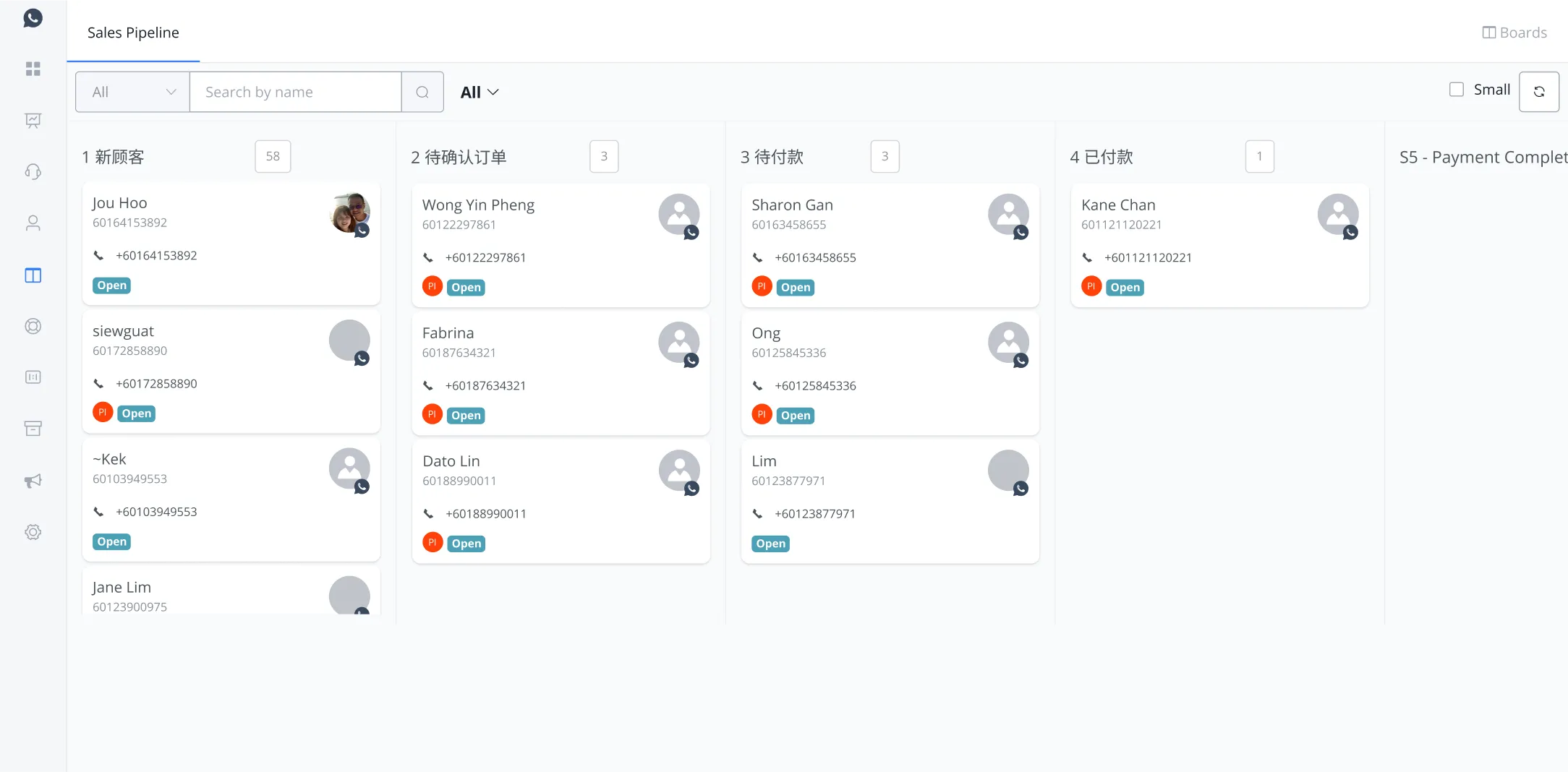Image resolution: width=1568 pixels, height=772 pixels.
Task: Click phone number +60122297861
Action: (485, 257)
